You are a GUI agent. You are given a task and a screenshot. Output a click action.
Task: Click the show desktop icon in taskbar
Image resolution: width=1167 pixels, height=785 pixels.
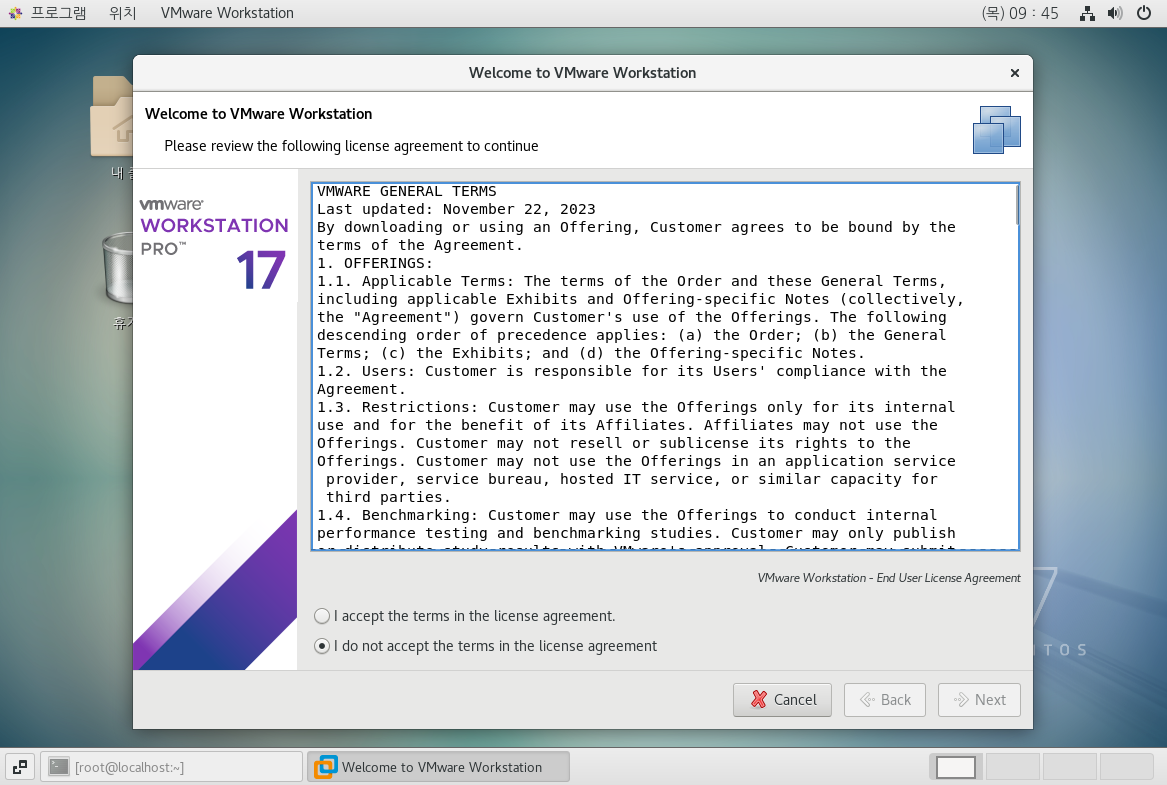20,767
